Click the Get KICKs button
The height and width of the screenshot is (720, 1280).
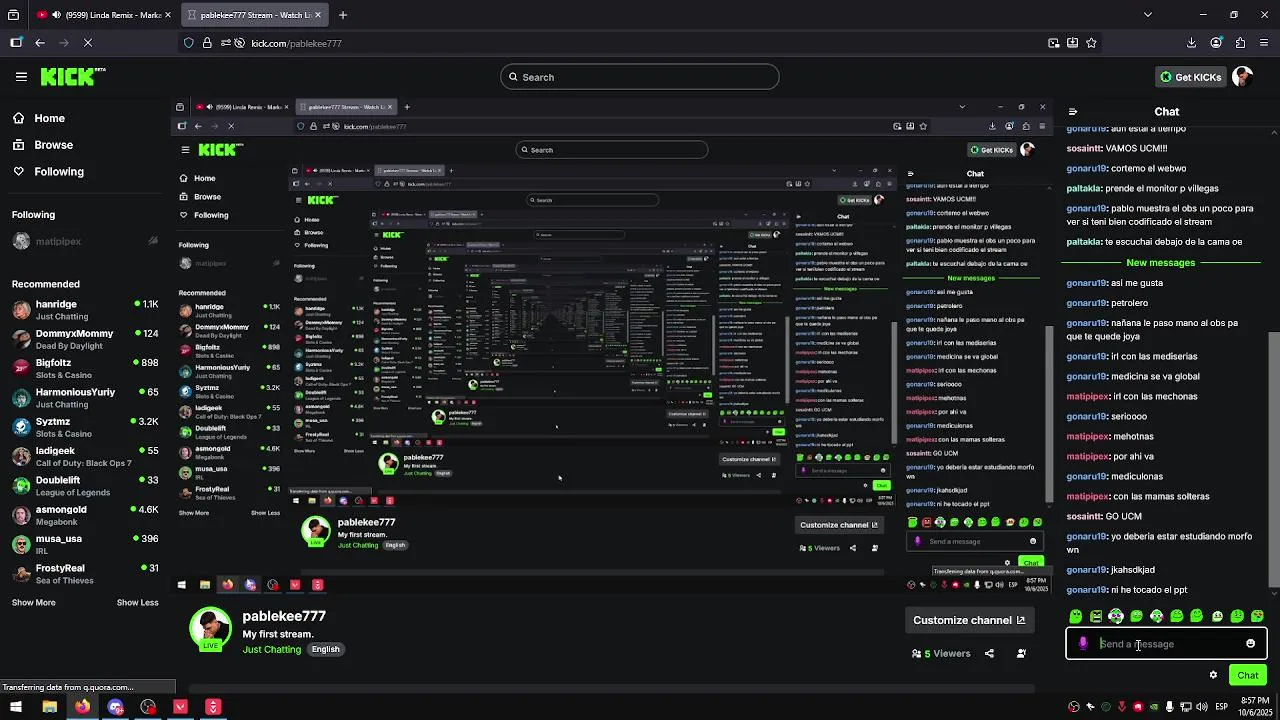tap(1190, 77)
